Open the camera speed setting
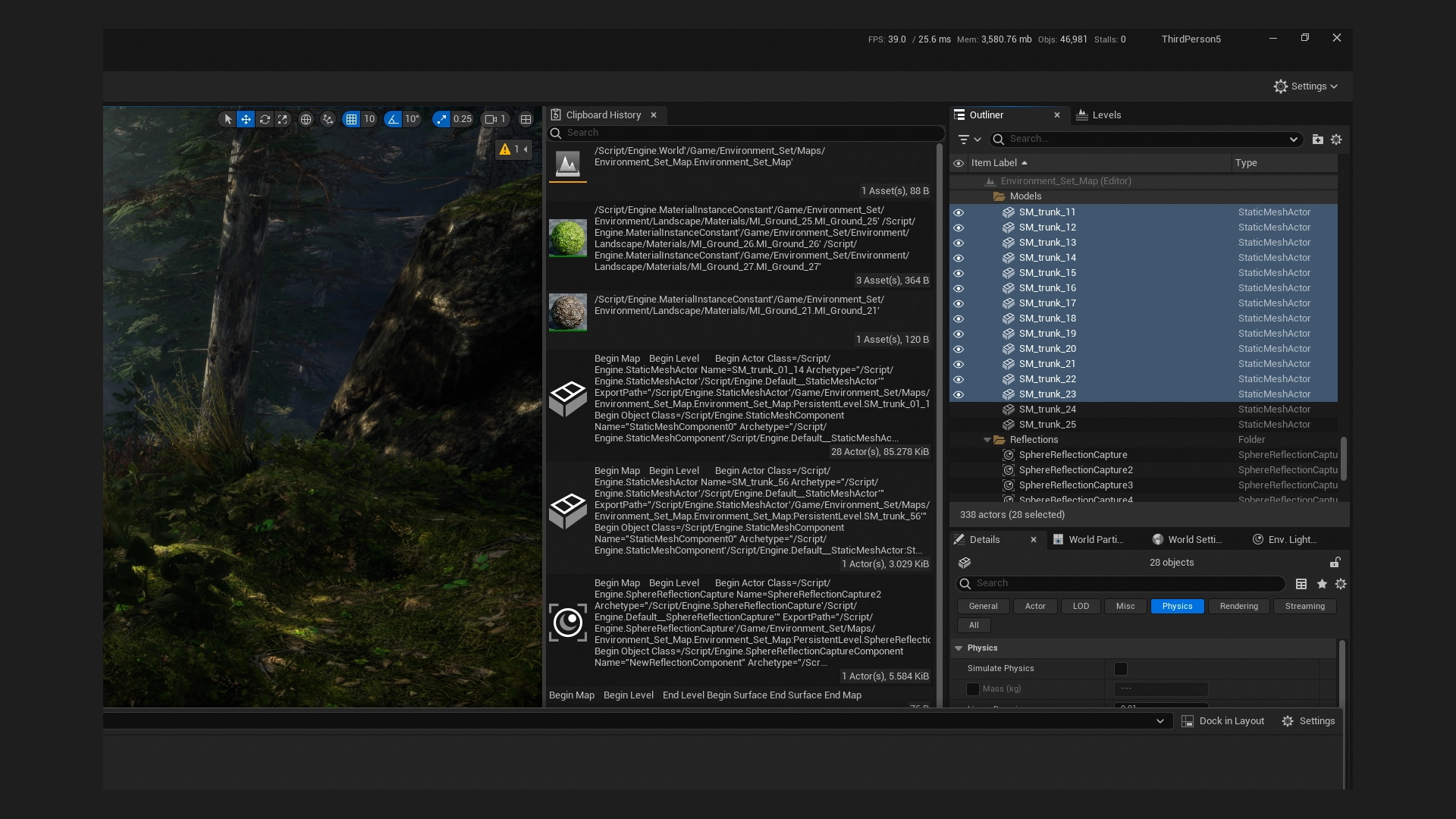 496,119
